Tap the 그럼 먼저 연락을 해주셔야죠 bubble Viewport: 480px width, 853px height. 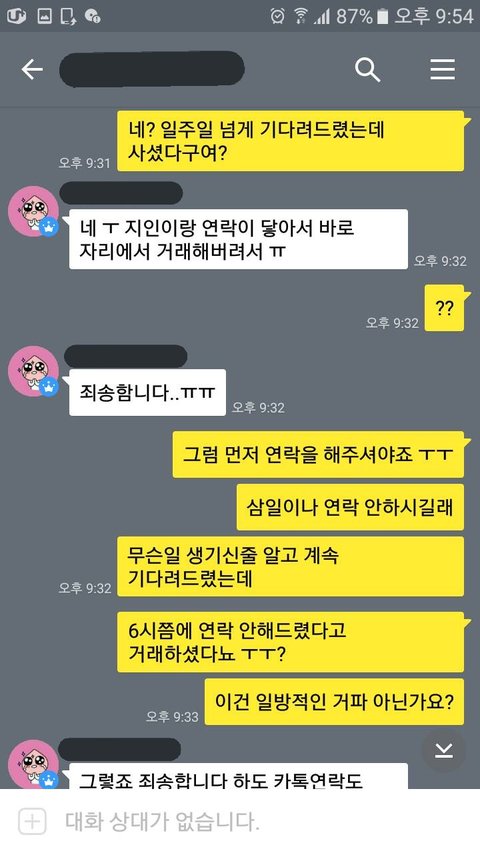(x=318, y=454)
